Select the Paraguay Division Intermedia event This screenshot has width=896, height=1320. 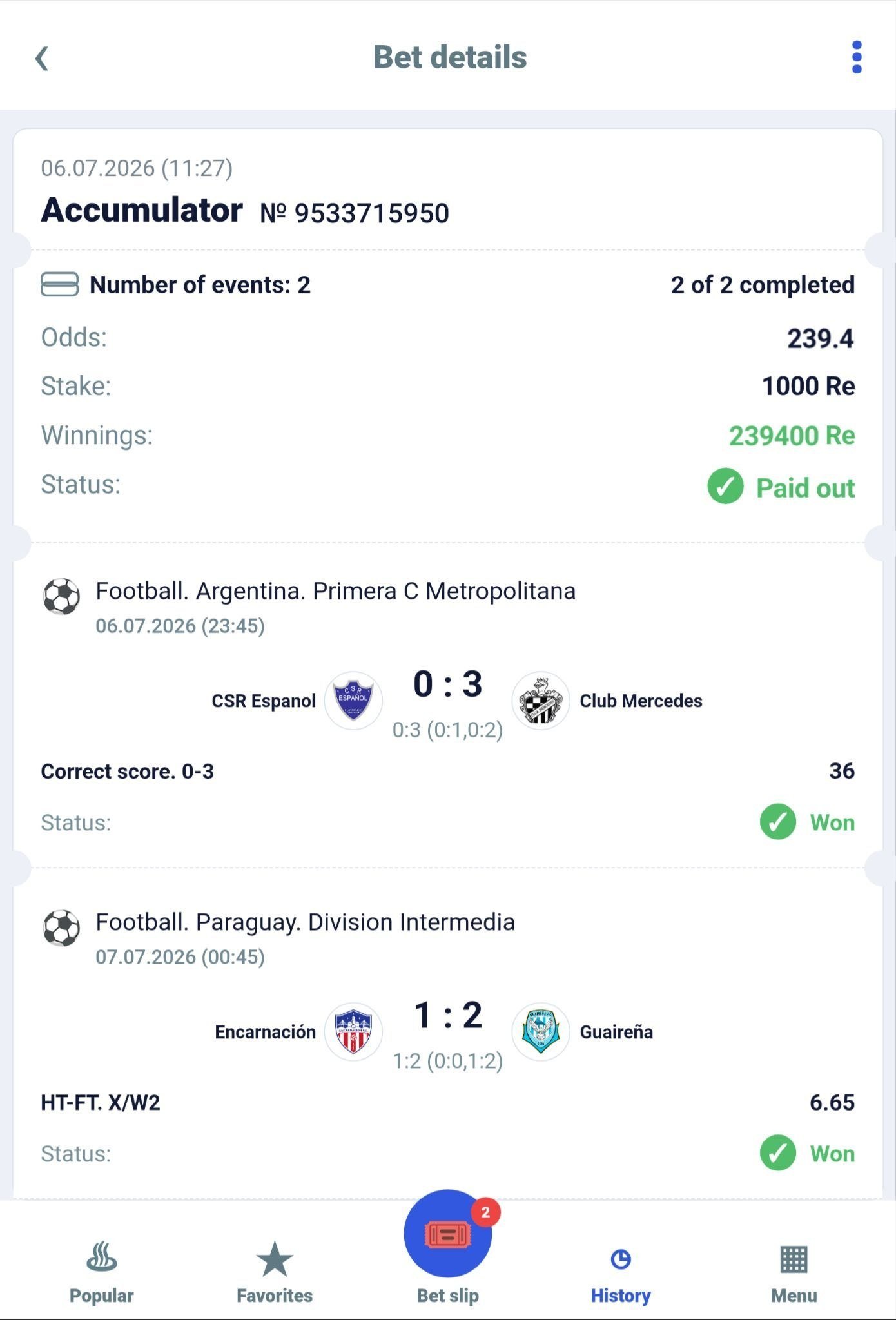[305, 922]
